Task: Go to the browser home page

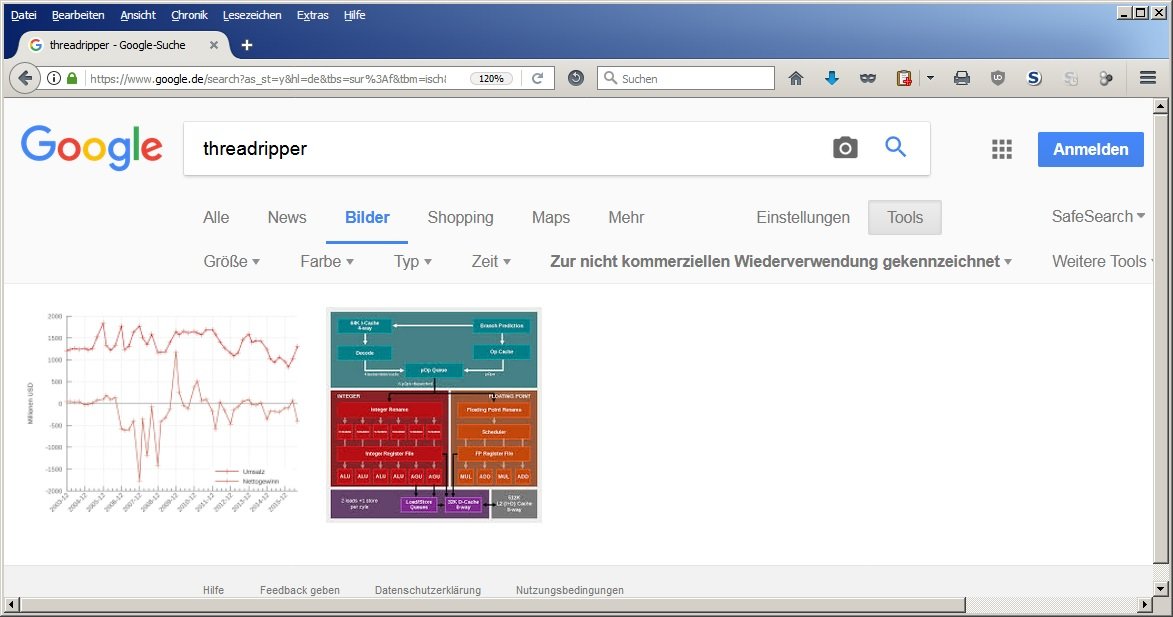Action: coord(796,78)
